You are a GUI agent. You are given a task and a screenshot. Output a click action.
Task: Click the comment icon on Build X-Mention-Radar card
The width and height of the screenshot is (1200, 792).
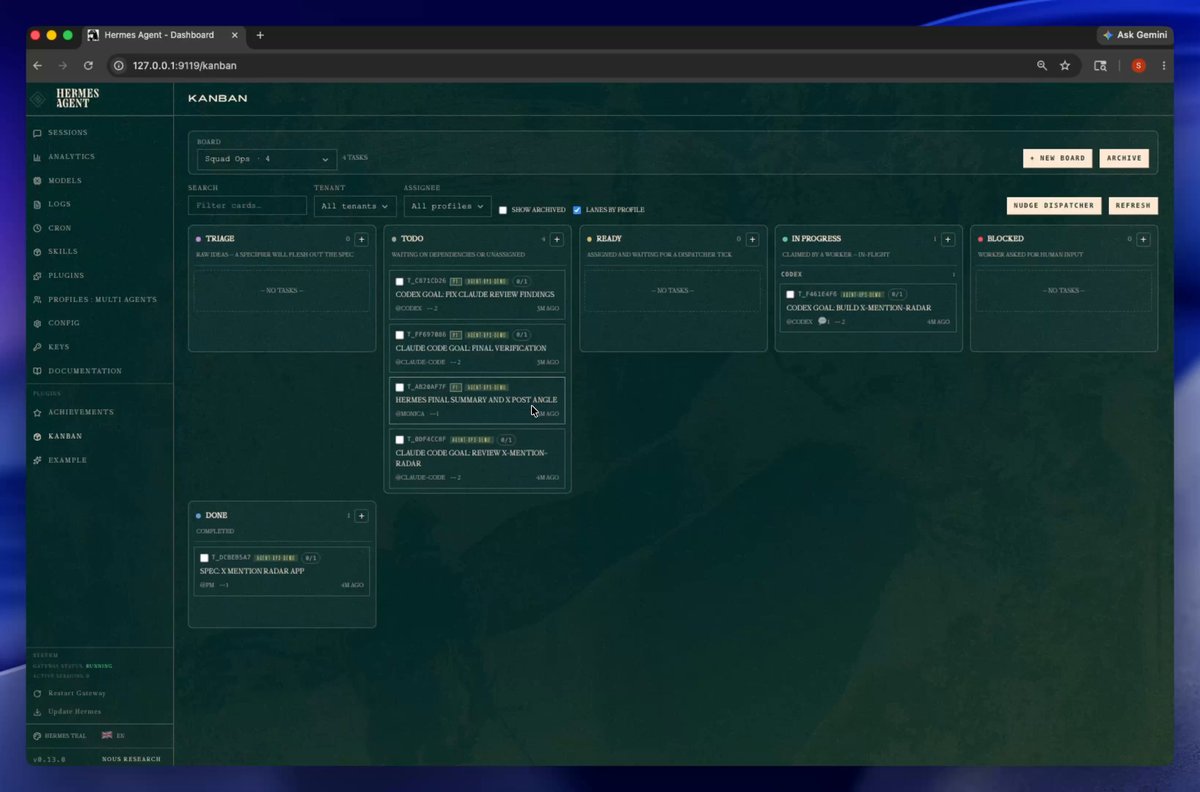(822, 321)
